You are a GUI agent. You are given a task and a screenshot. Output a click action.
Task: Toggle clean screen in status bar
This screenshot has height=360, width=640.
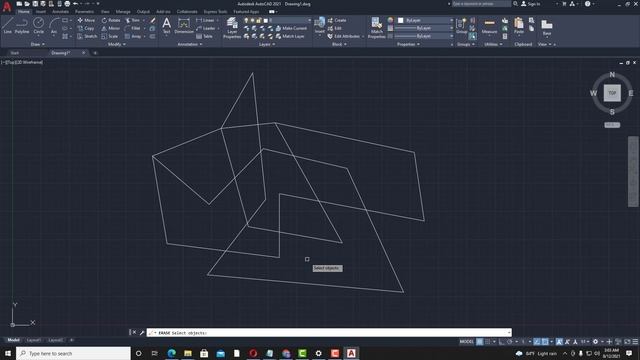click(x=627, y=342)
